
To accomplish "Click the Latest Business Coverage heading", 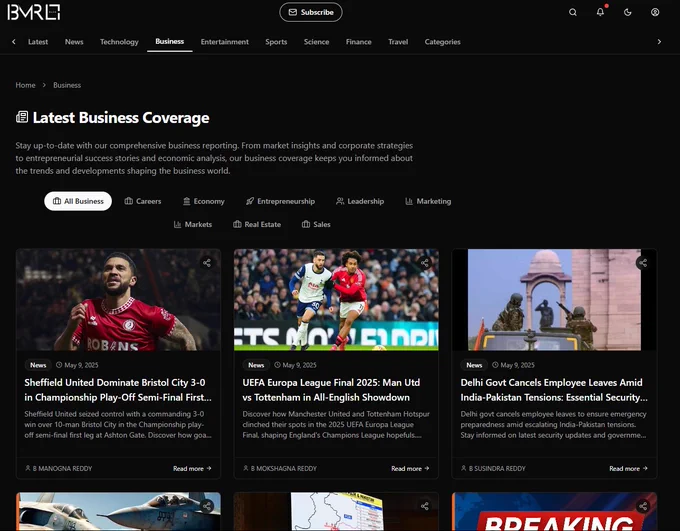I will 121,118.
